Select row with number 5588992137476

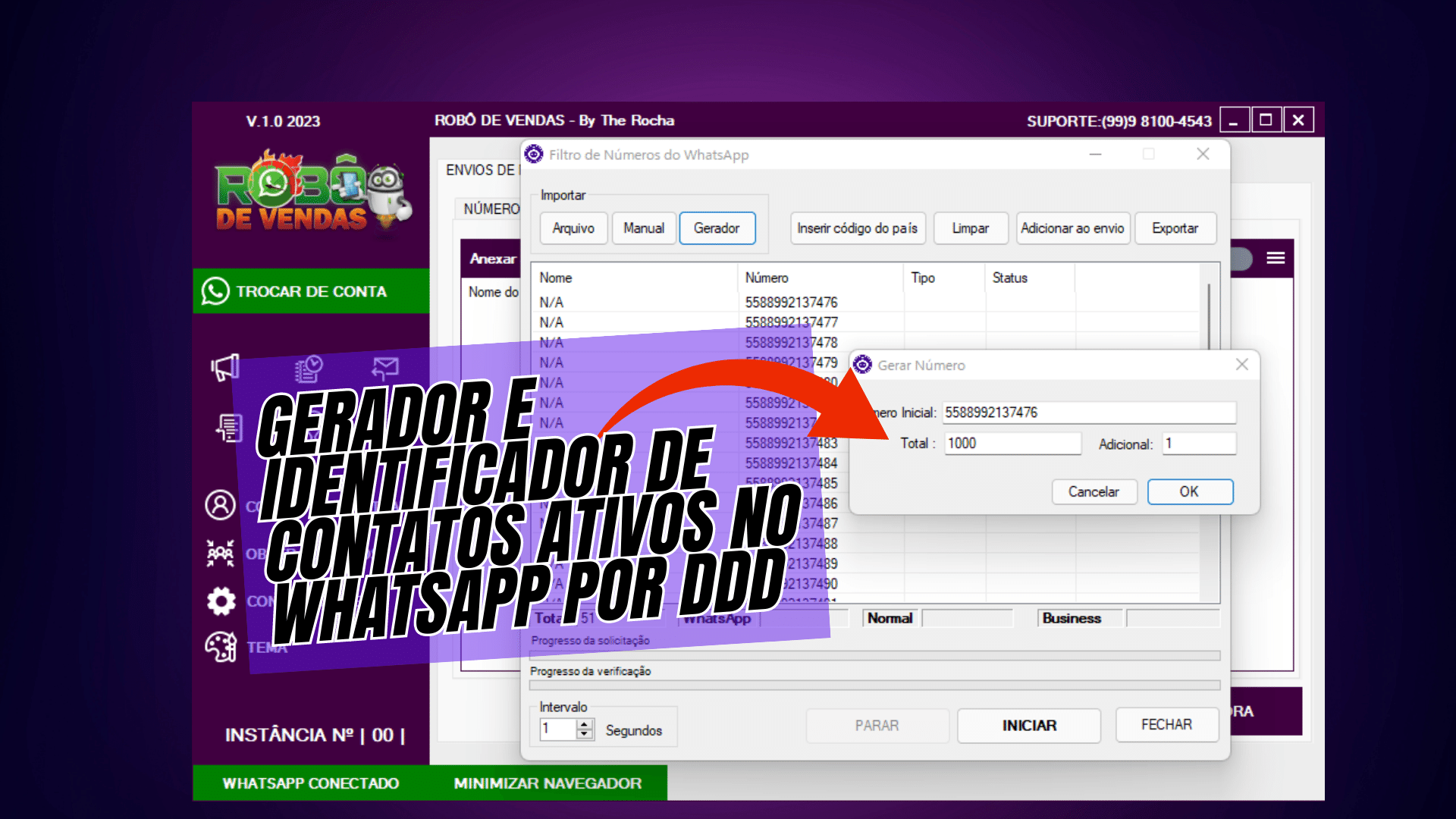point(865,302)
